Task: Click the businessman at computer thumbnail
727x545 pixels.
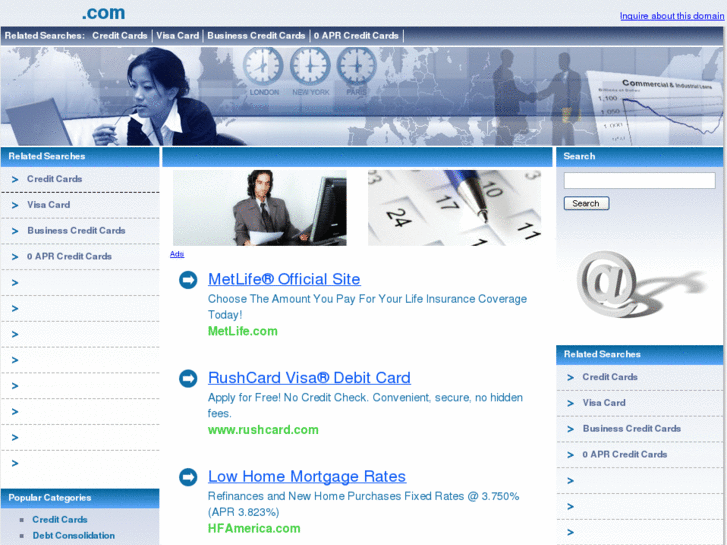Action: [260, 208]
